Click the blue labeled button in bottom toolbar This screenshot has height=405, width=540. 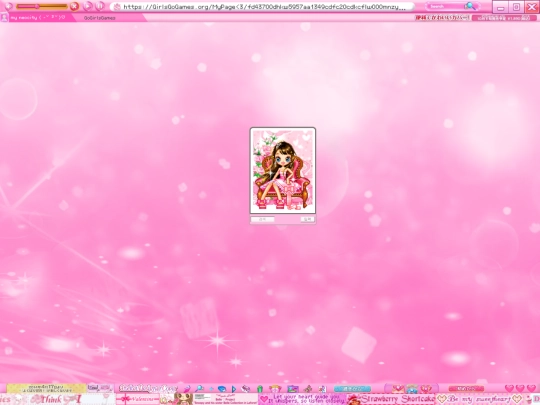point(352,389)
